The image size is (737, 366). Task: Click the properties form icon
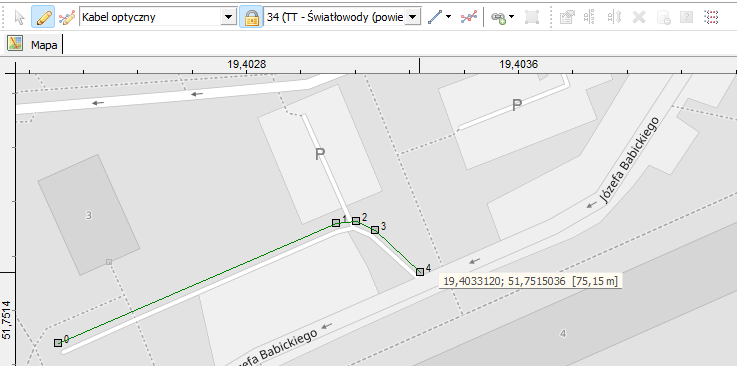[567, 18]
